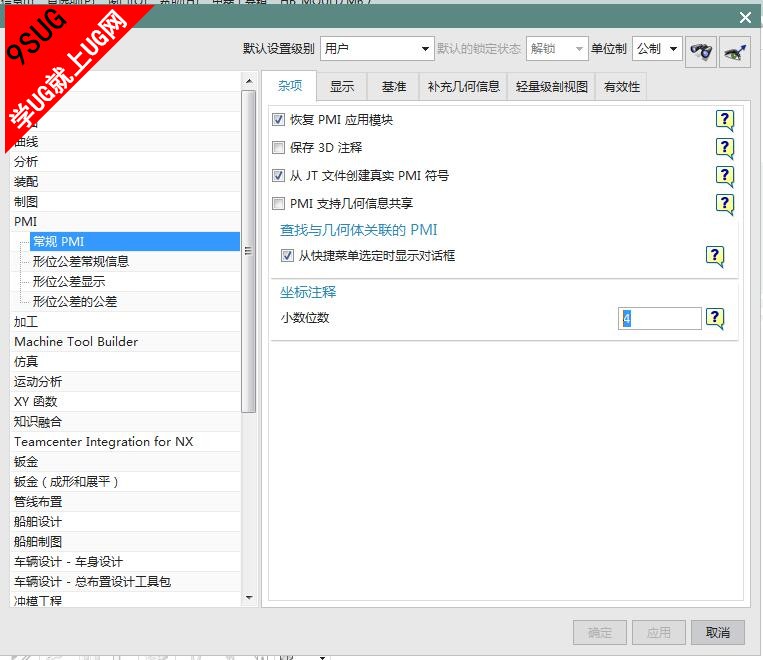763x660 pixels.
Task: Select Teamcenter Integration for NX category
Action: [125, 441]
